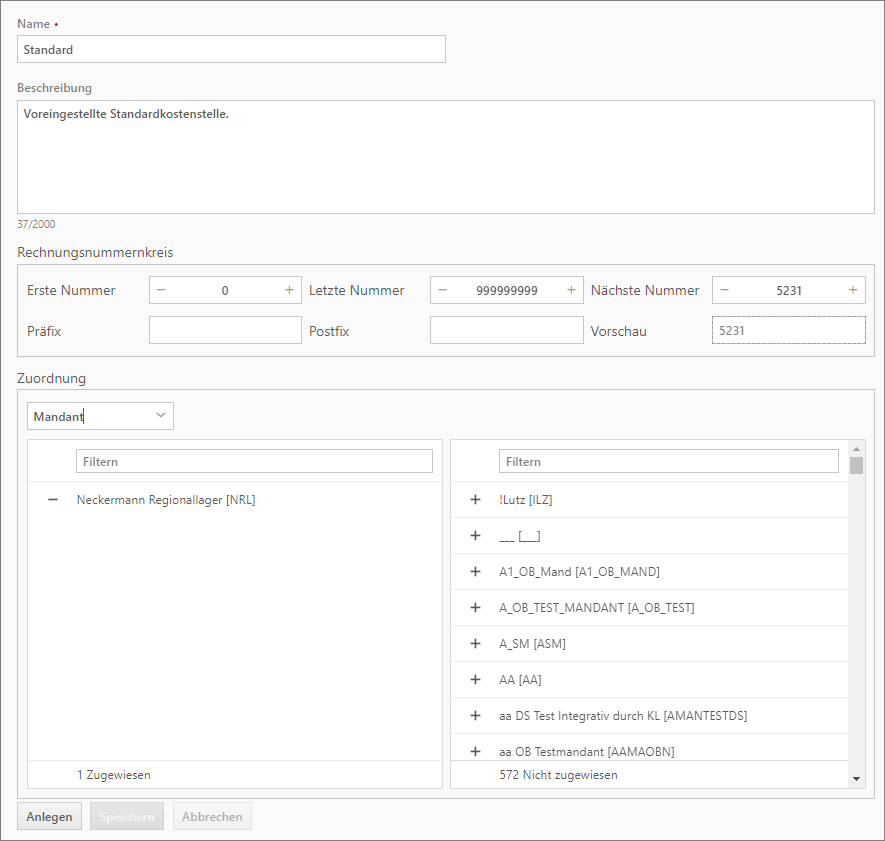Screen dimensions: 885x841
Task: Select AA [AA] entry text
Action: tap(520, 680)
